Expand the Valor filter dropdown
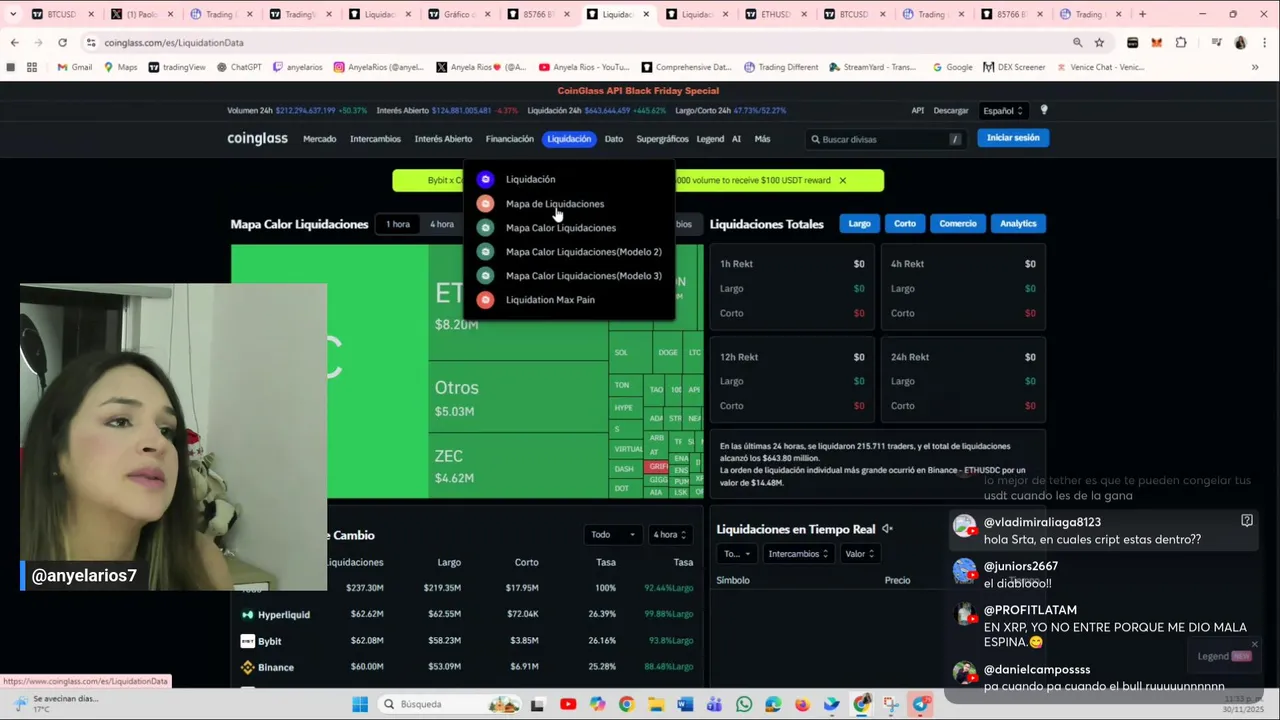This screenshot has height=720, width=1280. coord(860,554)
